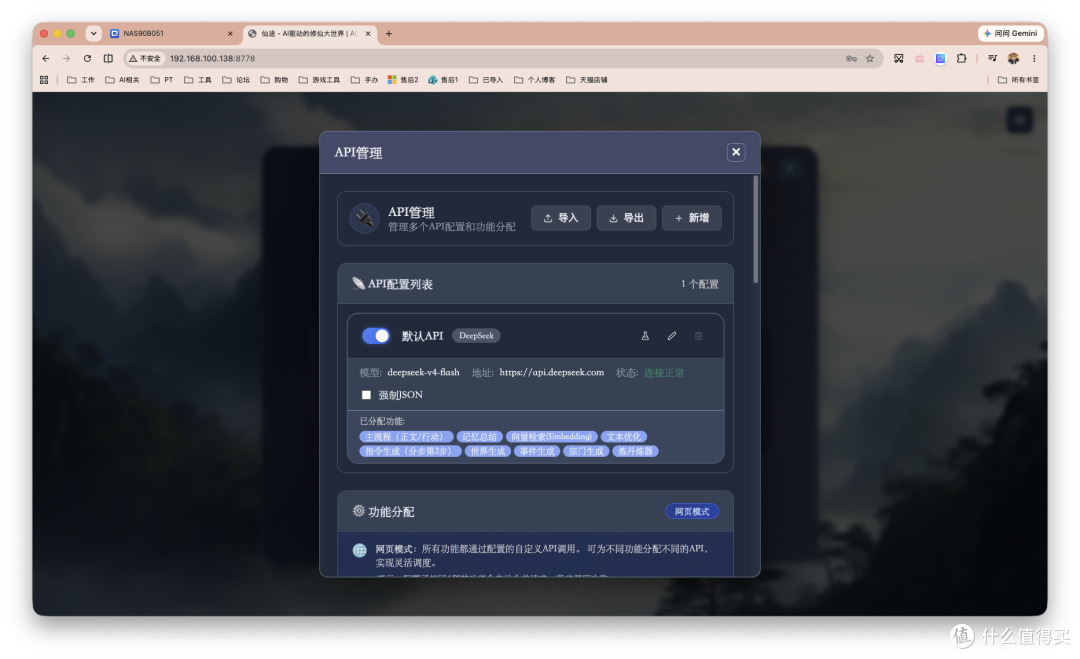The height and width of the screenshot is (659, 1080).
Task: Click the 导入 import button
Action: 561,218
